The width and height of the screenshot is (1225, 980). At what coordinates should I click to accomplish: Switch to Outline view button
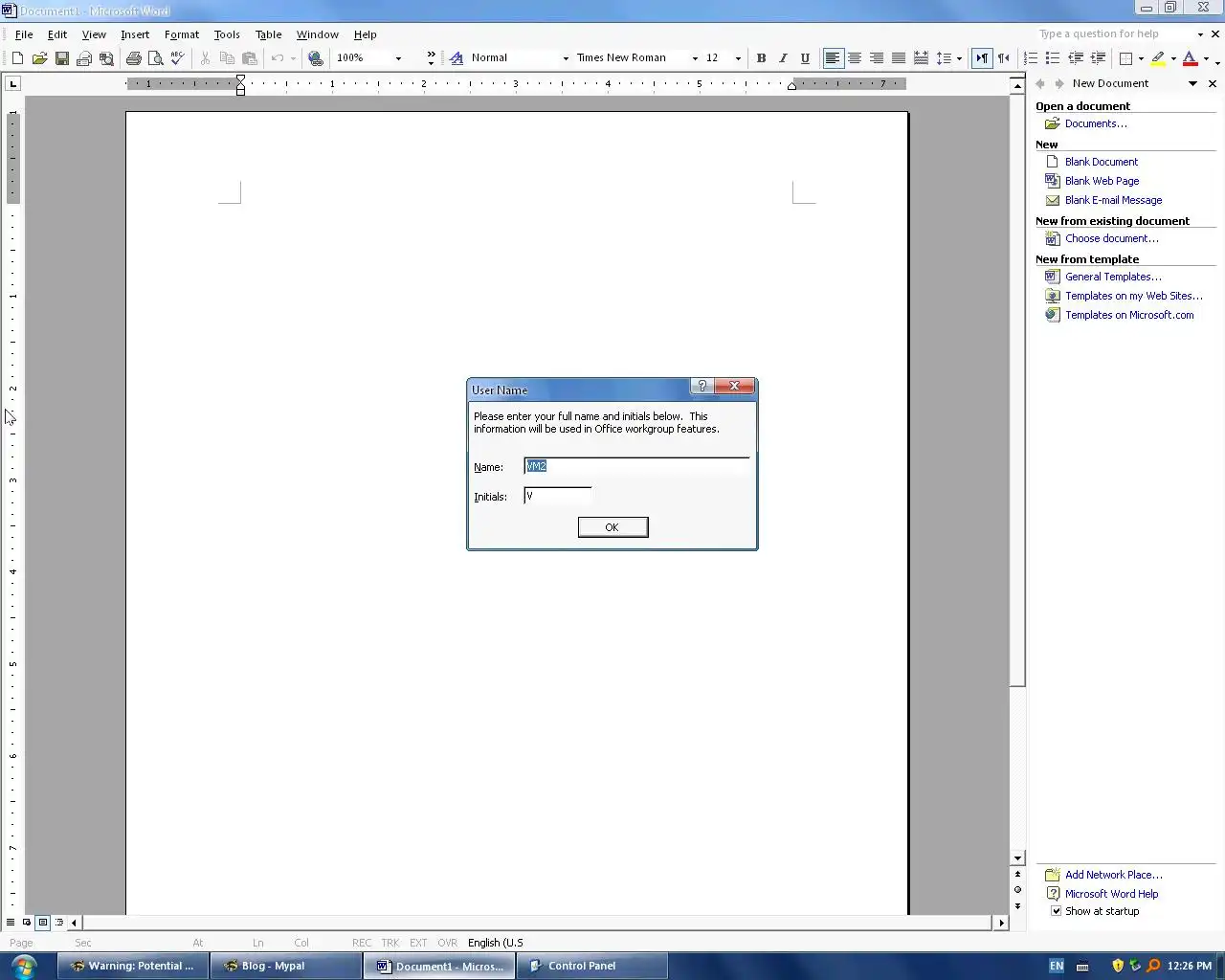point(59,923)
